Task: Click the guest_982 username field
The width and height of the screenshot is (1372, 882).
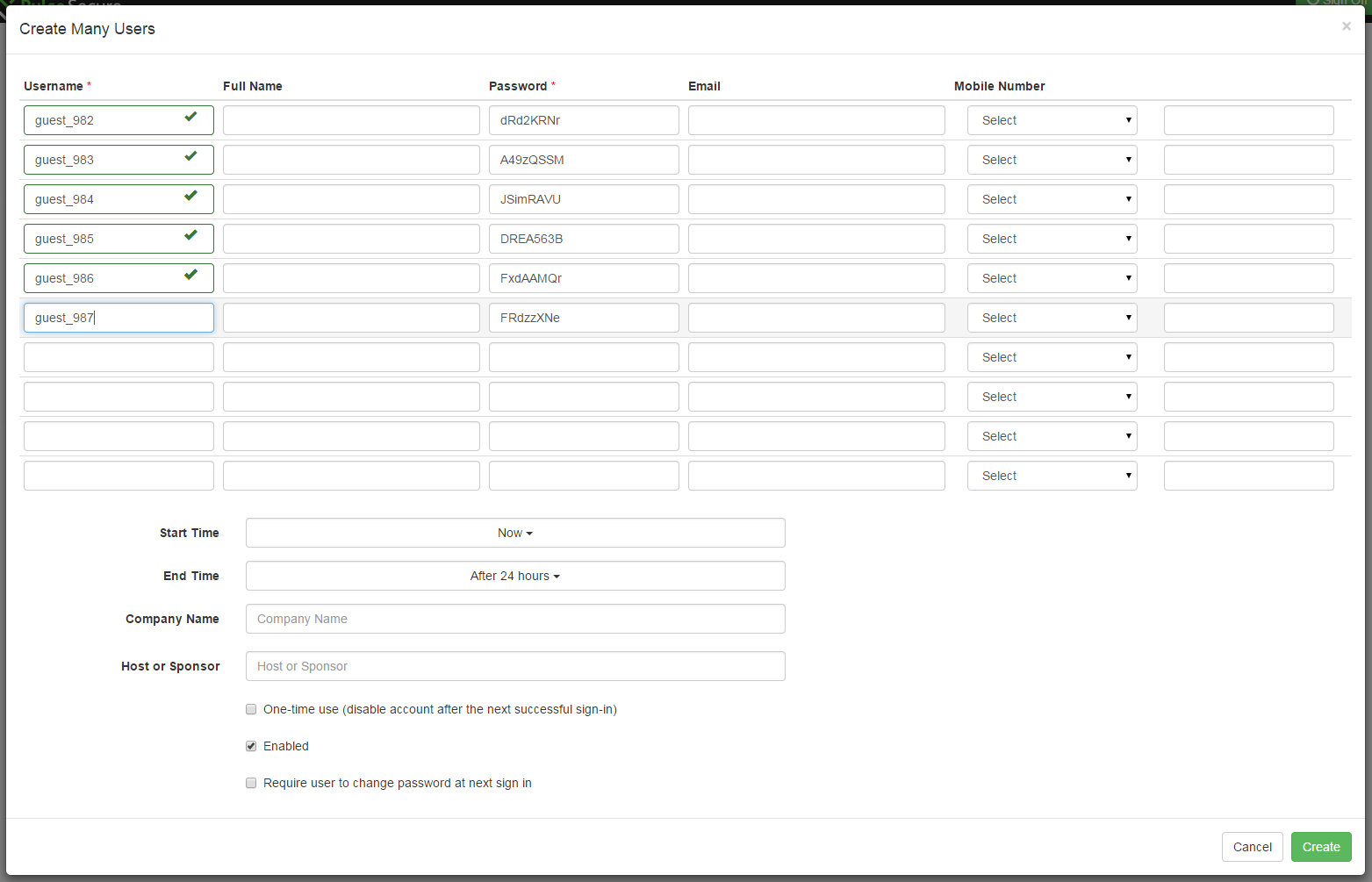Action: 119,120
